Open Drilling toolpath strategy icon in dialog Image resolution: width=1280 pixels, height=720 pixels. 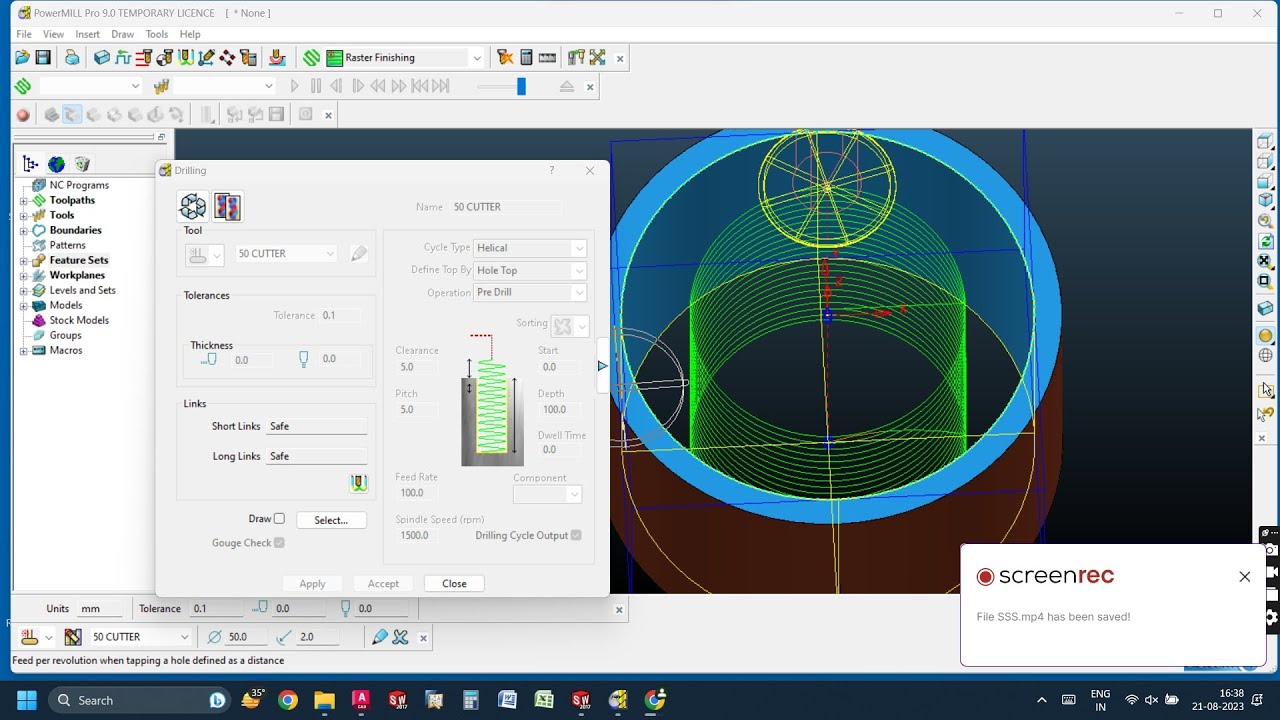pos(193,207)
